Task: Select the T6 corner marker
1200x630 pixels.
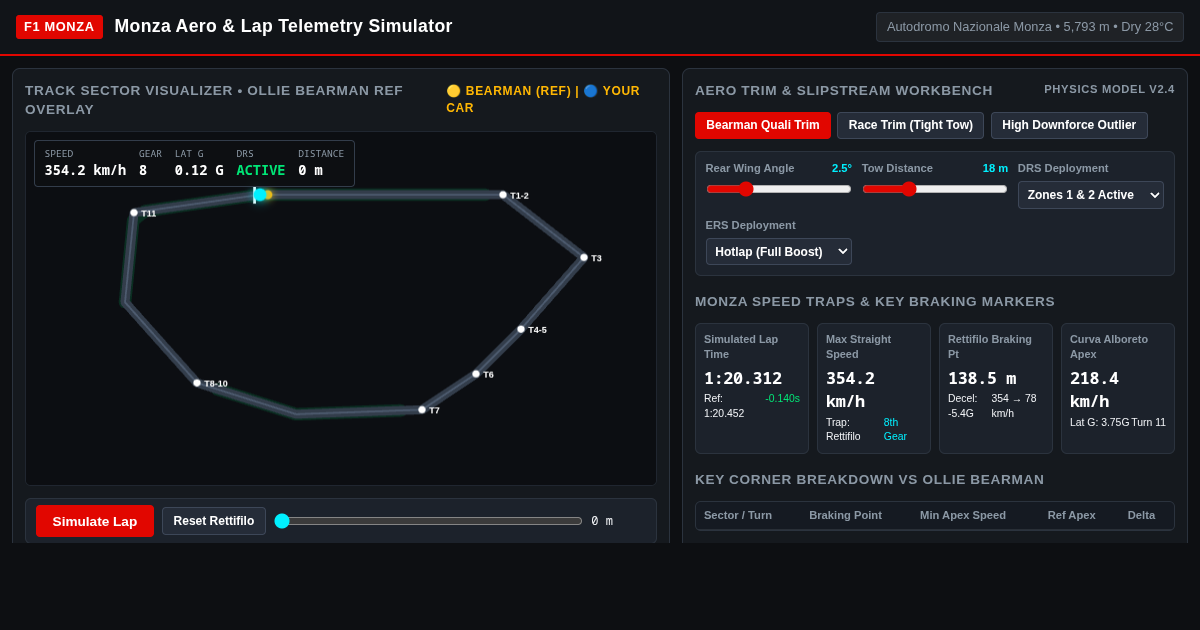Action: (x=476, y=374)
